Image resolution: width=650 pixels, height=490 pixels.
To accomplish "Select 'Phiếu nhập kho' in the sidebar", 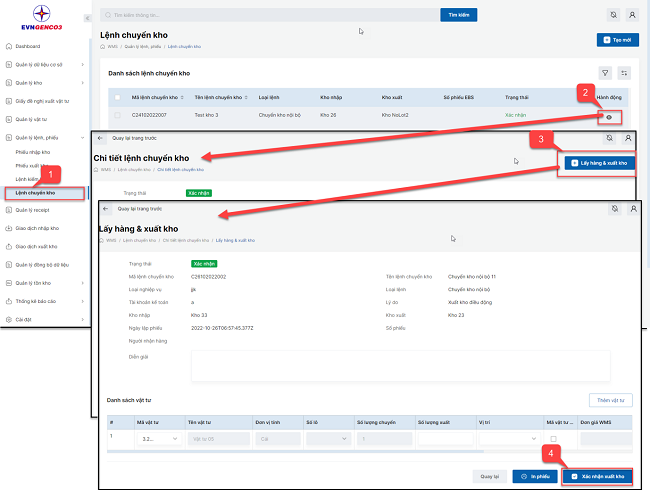I will click(x=35, y=152).
